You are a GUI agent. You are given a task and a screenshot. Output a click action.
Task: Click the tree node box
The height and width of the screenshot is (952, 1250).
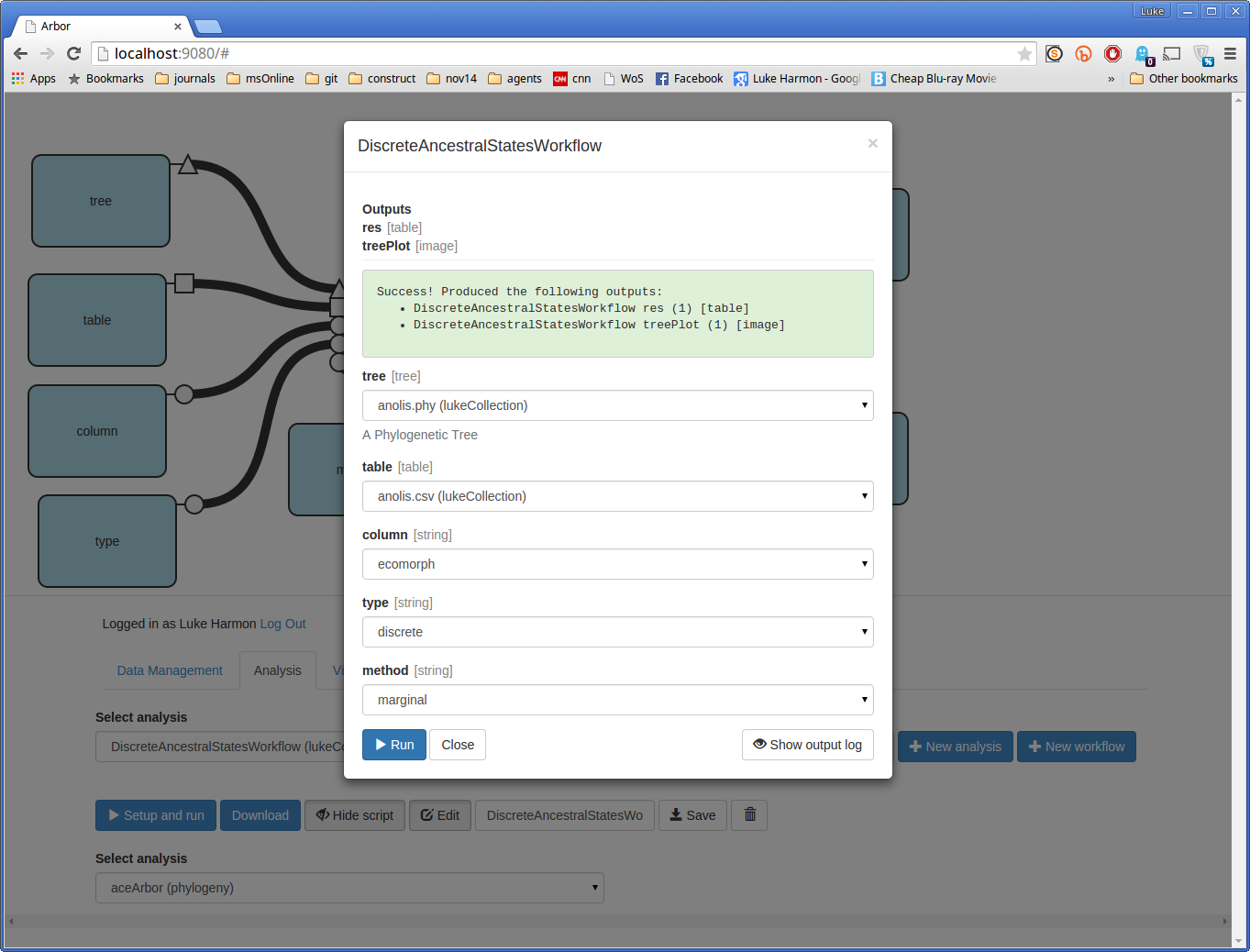point(101,201)
